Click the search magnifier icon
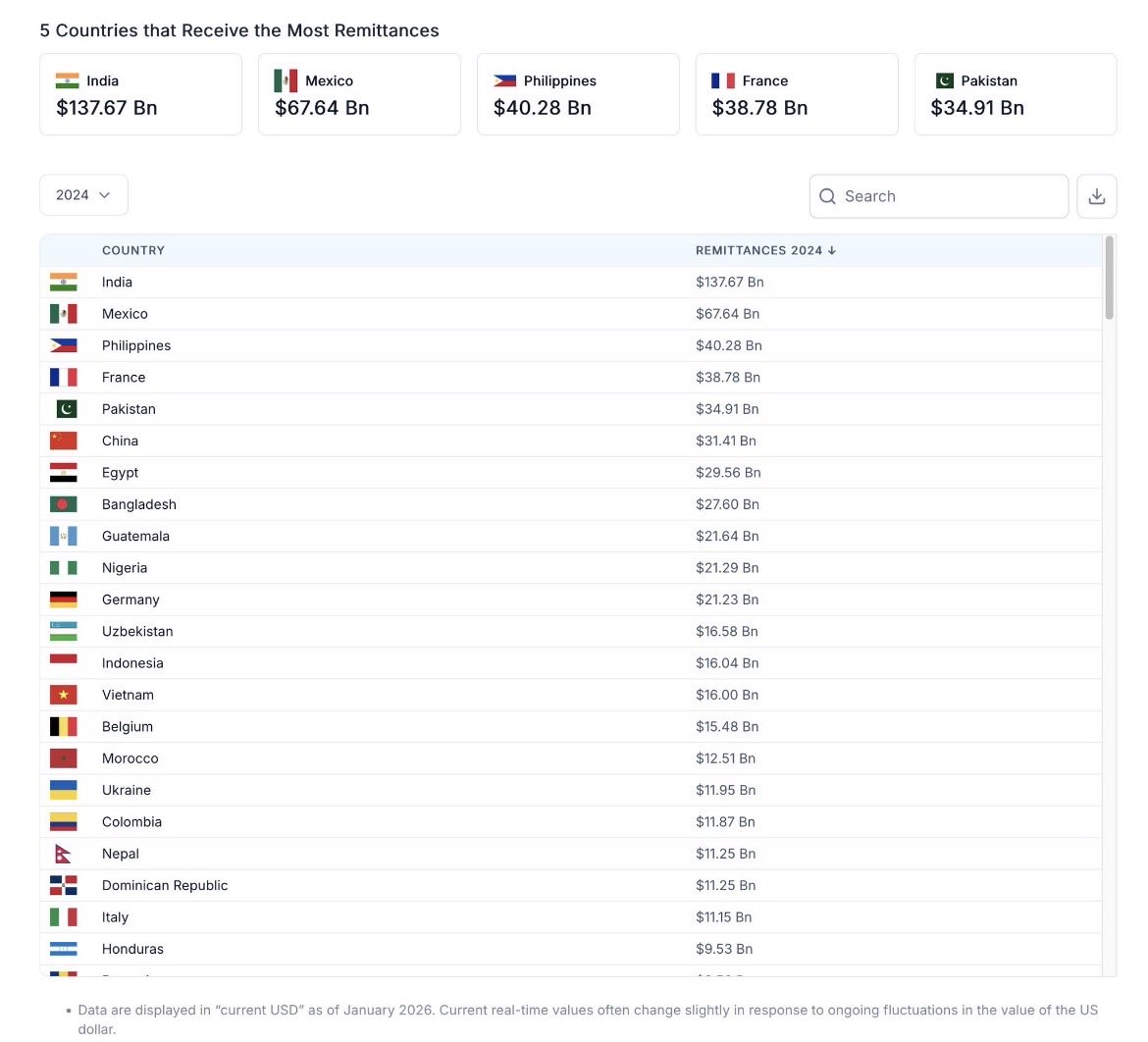Screen dimensions: 1148x1042 [x=827, y=196]
